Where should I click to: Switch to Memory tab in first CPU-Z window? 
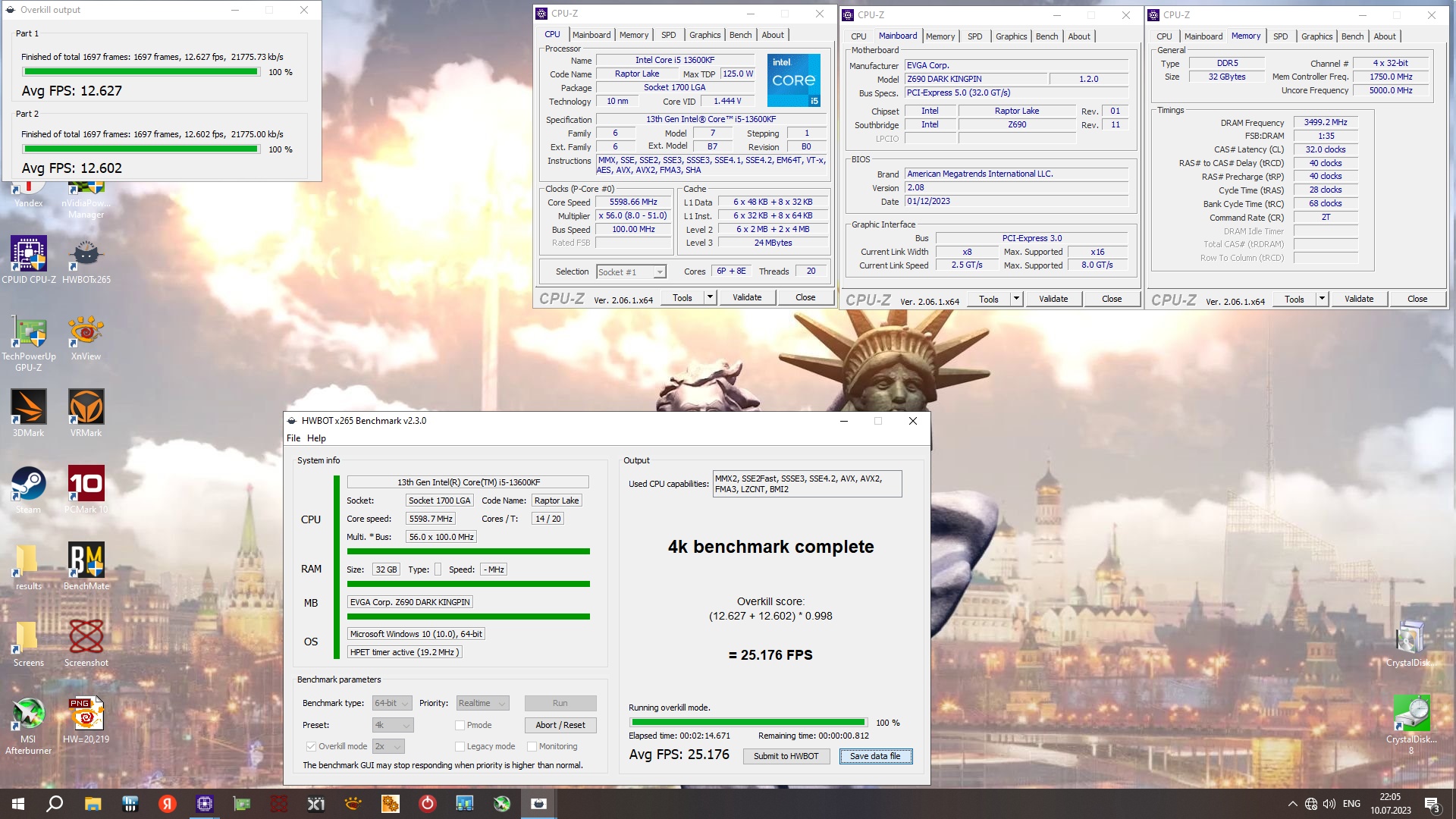634,35
